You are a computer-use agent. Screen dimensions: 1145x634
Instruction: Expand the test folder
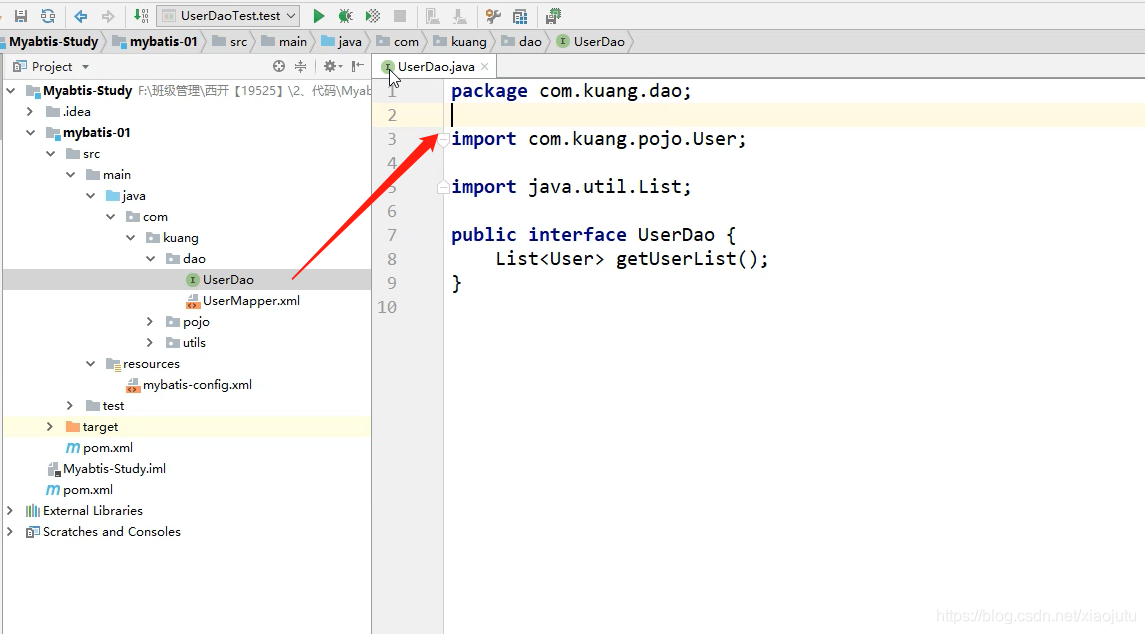pos(70,406)
